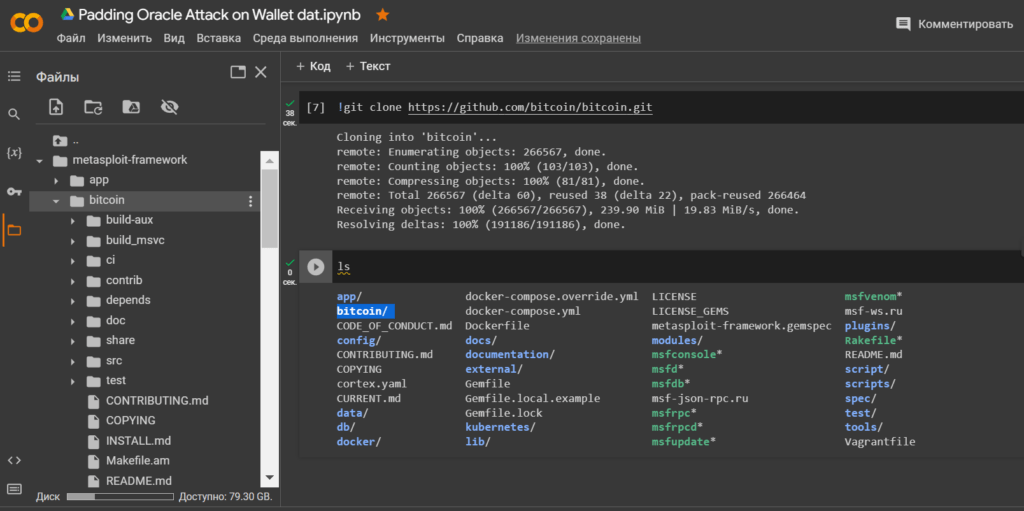Open the table of contents sidebar icon

point(14,77)
